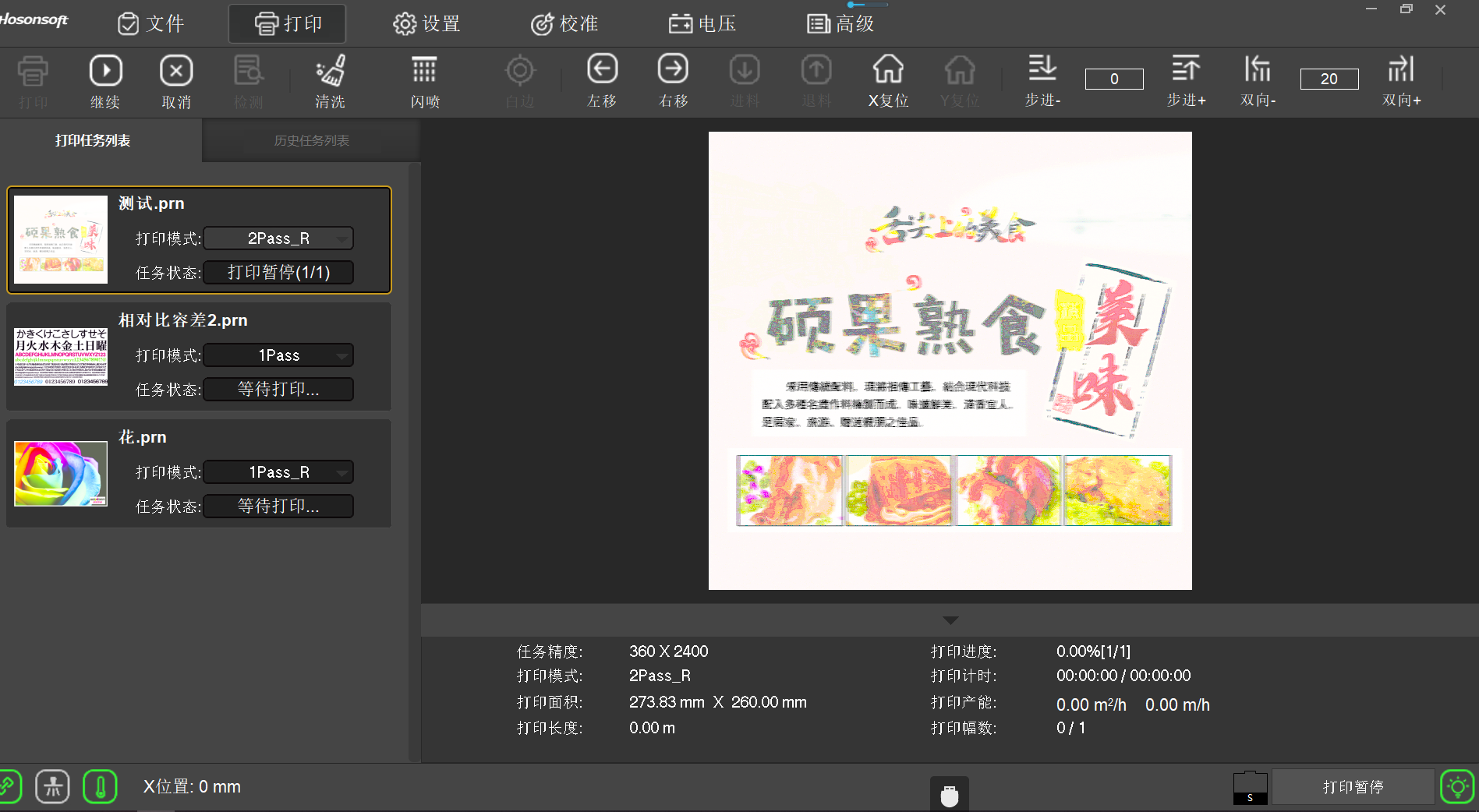Screen dimensions: 1479x812
Task: Click the figure icon in status bar
Action: (x=52, y=786)
